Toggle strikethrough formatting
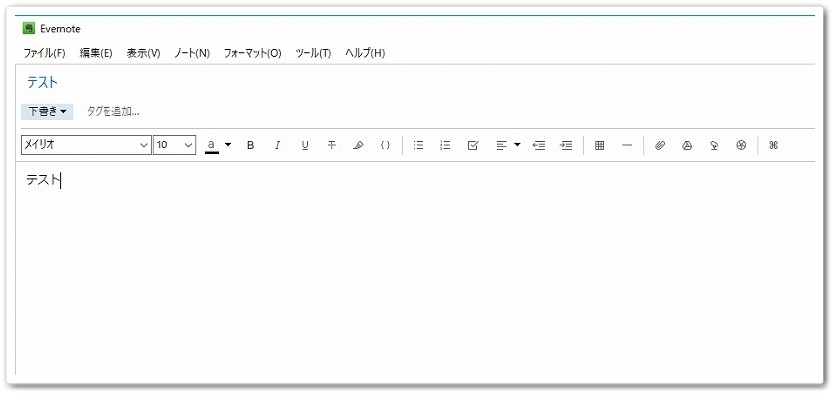This screenshot has height=396, width=836. [x=332, y=145]
